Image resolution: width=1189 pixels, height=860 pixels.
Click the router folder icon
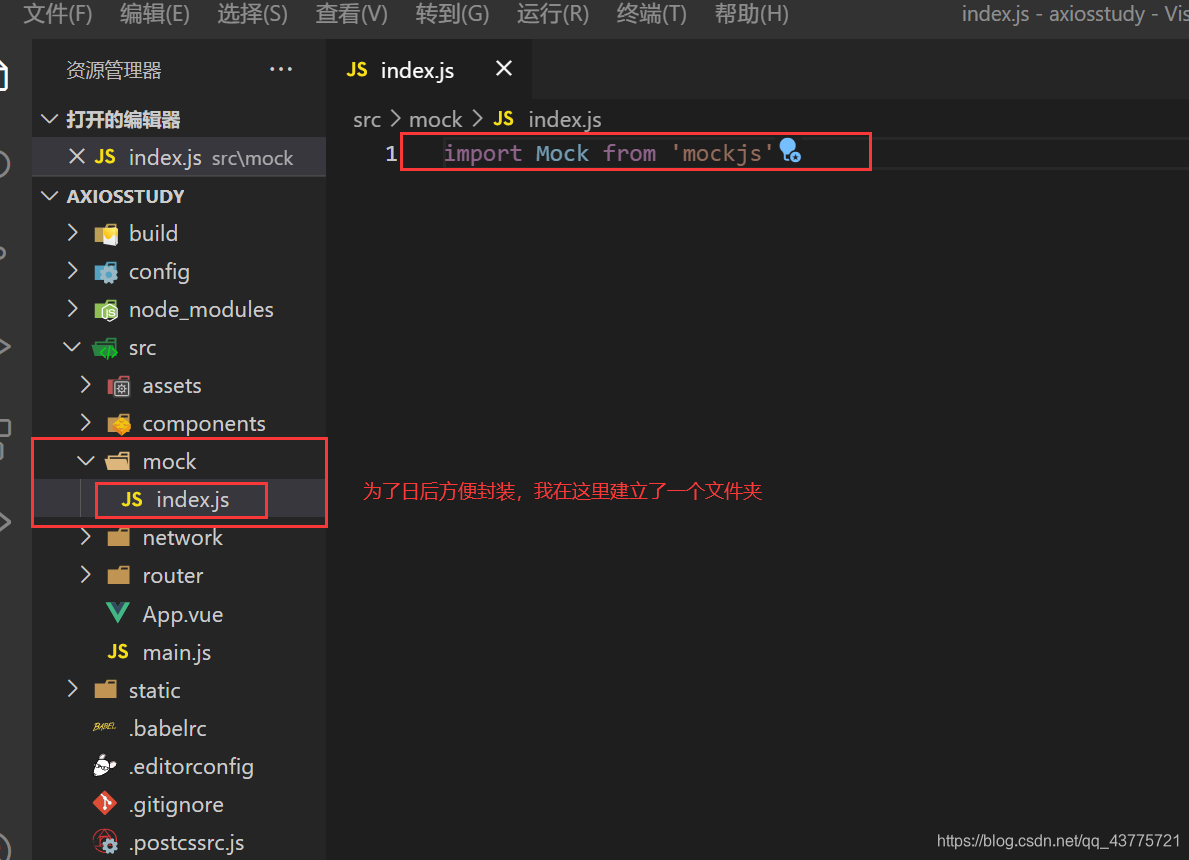click(x=118, y=575)
